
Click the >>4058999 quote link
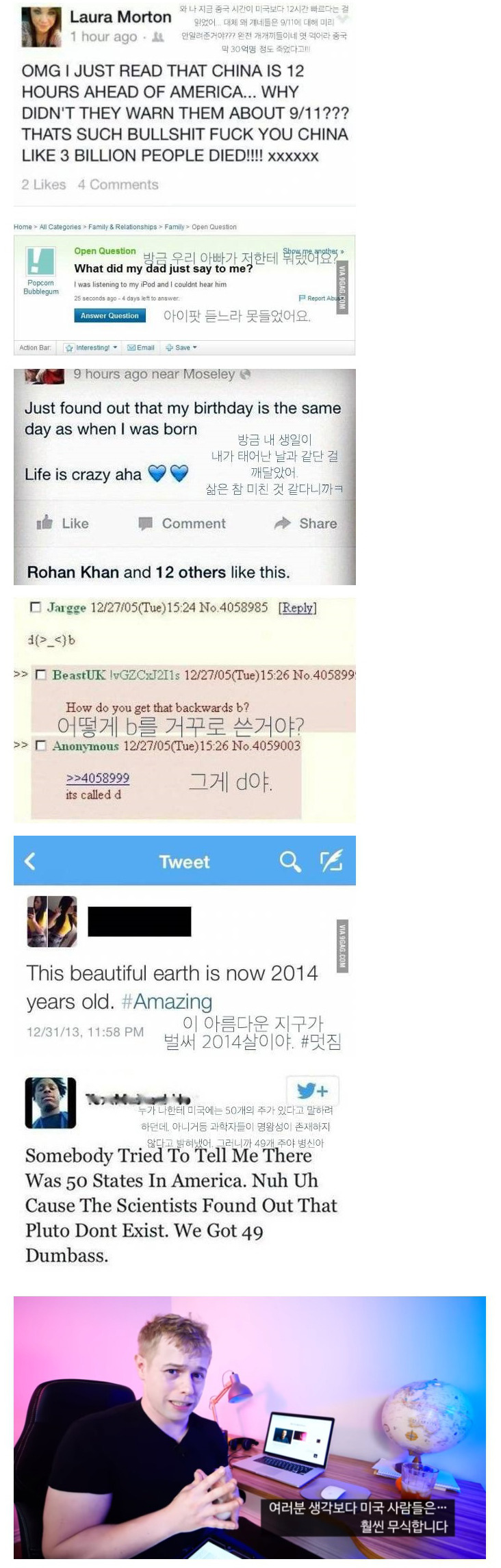pyautogui.click(x=98, y=778)
